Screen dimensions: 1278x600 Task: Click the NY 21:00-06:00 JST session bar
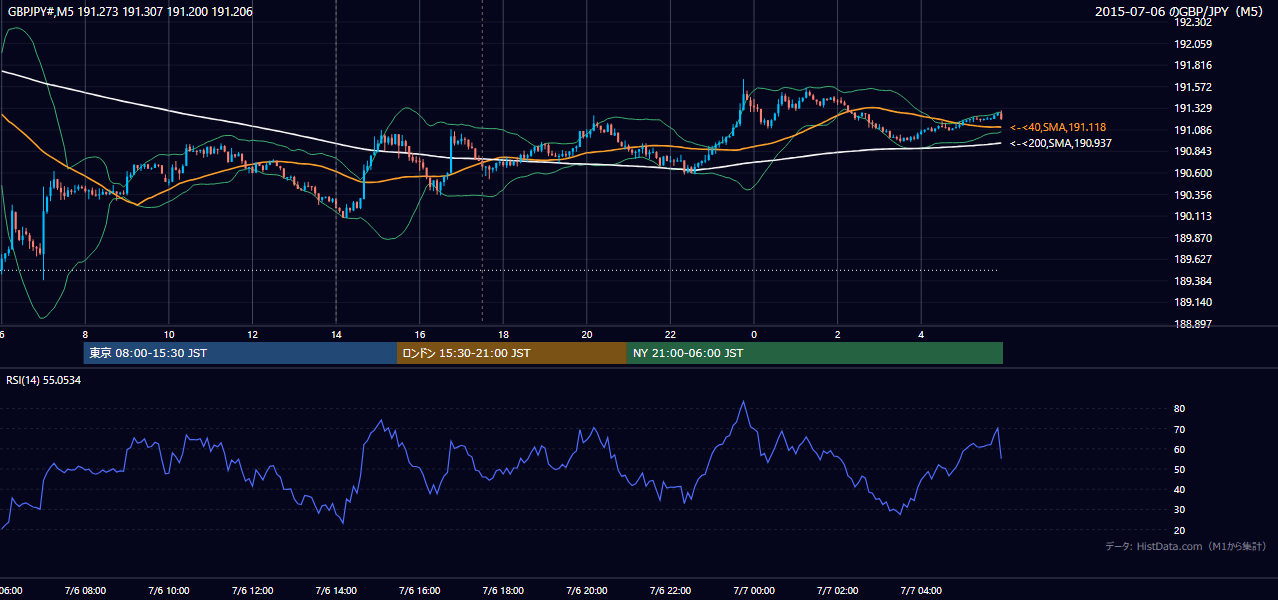815,353
